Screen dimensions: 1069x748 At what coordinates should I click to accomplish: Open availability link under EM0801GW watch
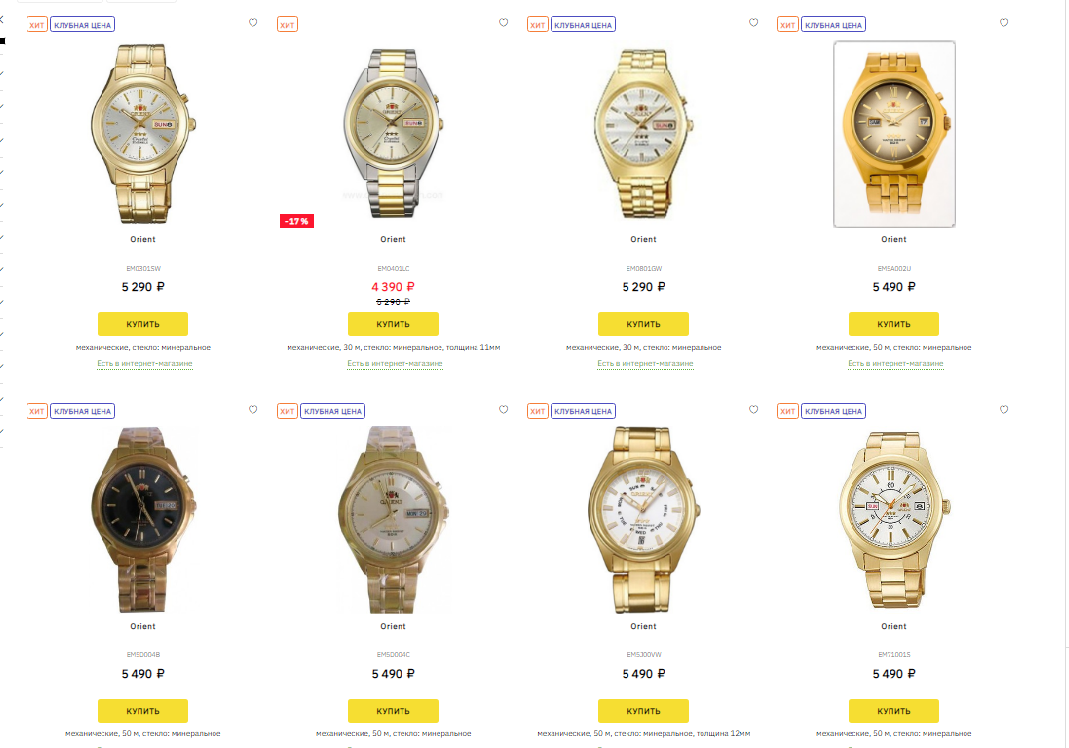click(x=645, y=363)
